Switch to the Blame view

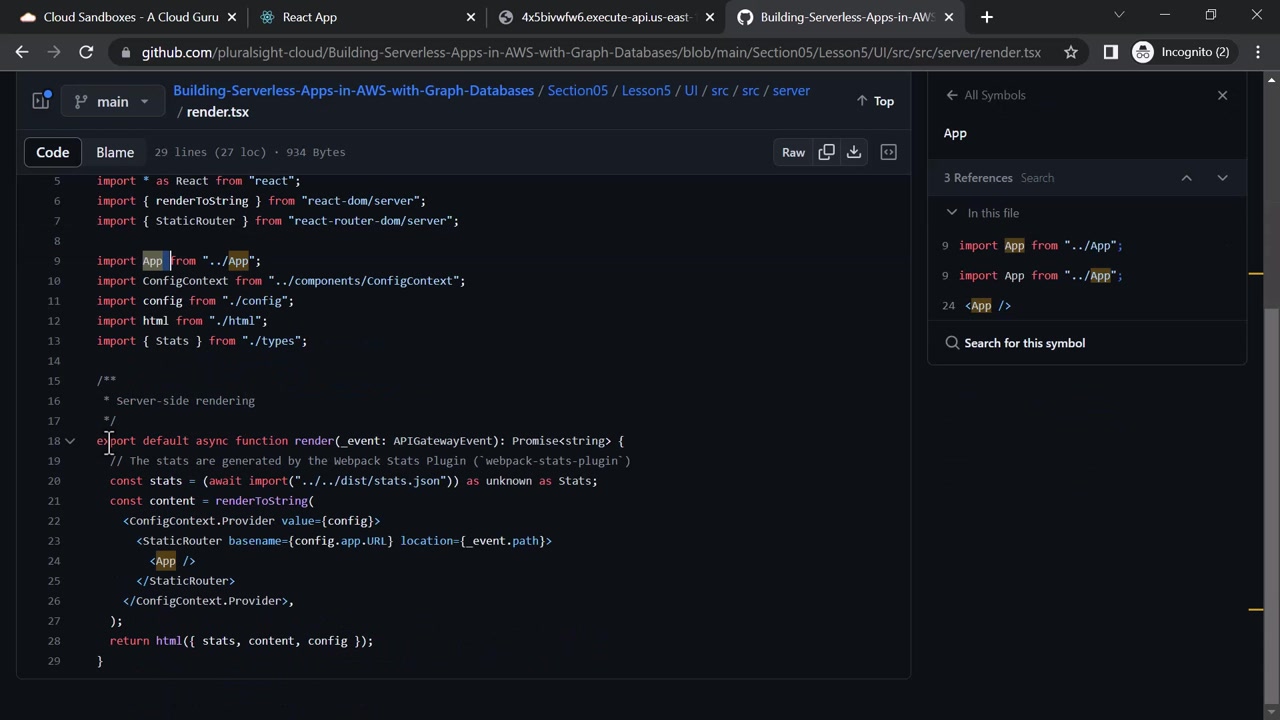pos(115,152)
